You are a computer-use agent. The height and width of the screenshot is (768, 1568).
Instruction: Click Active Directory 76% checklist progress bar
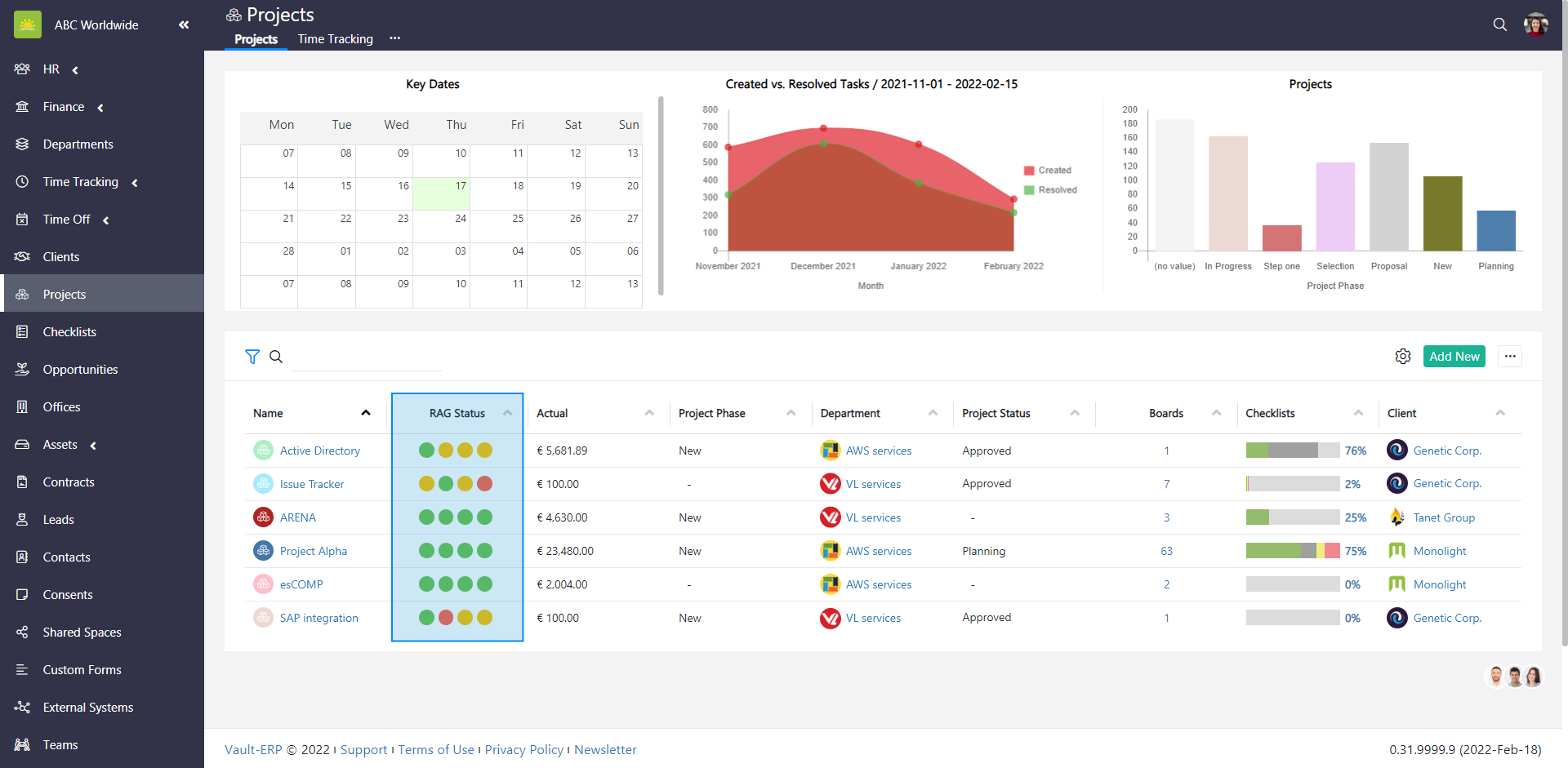coord(1292,451)
